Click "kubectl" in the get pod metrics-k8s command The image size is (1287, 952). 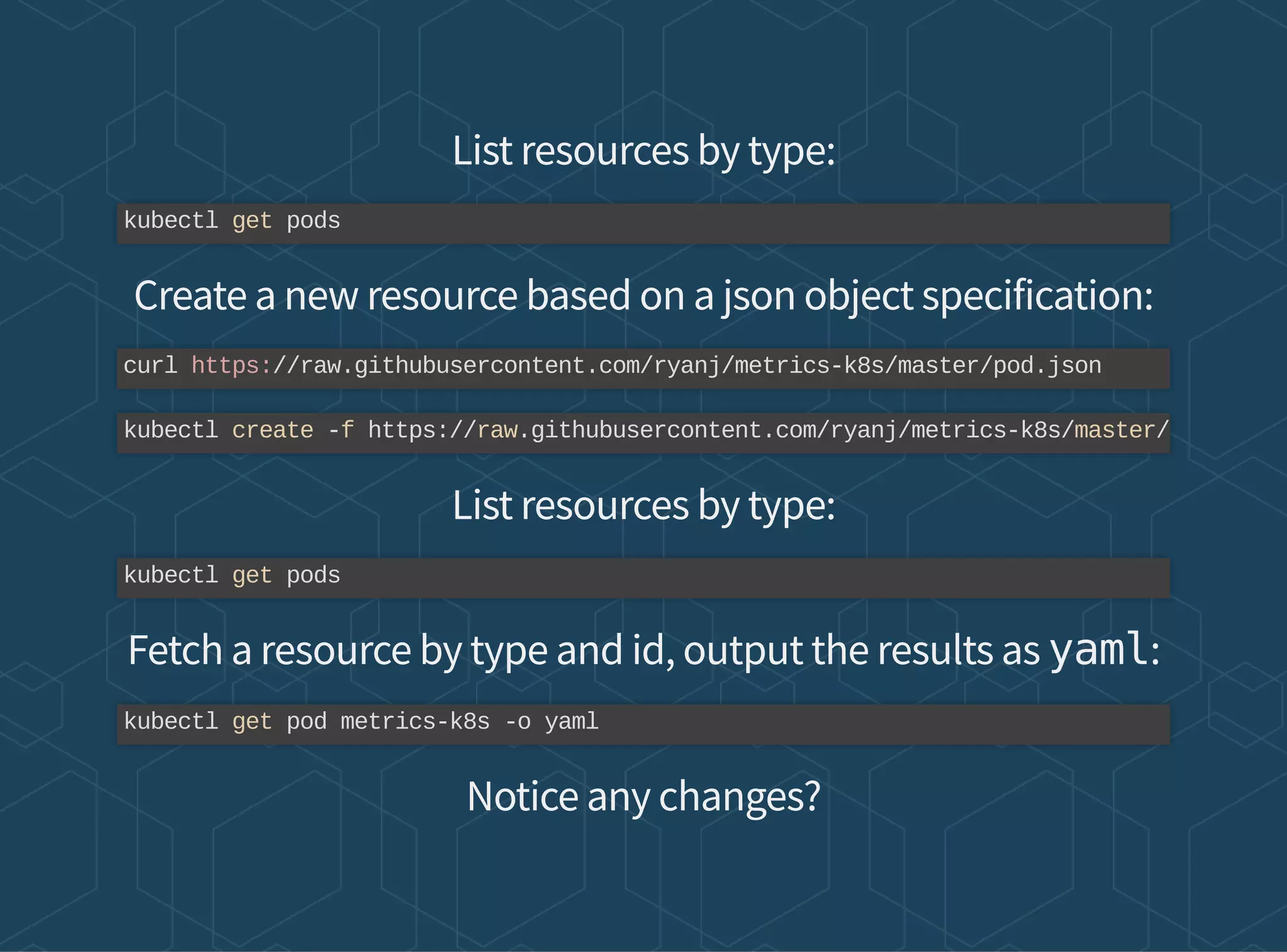click(171, 721)
